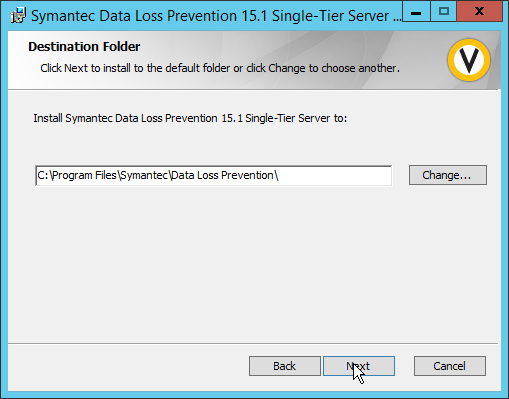Minimize the installer window
The width and height of the screenshot is (509, 399).
coord(416,12)
